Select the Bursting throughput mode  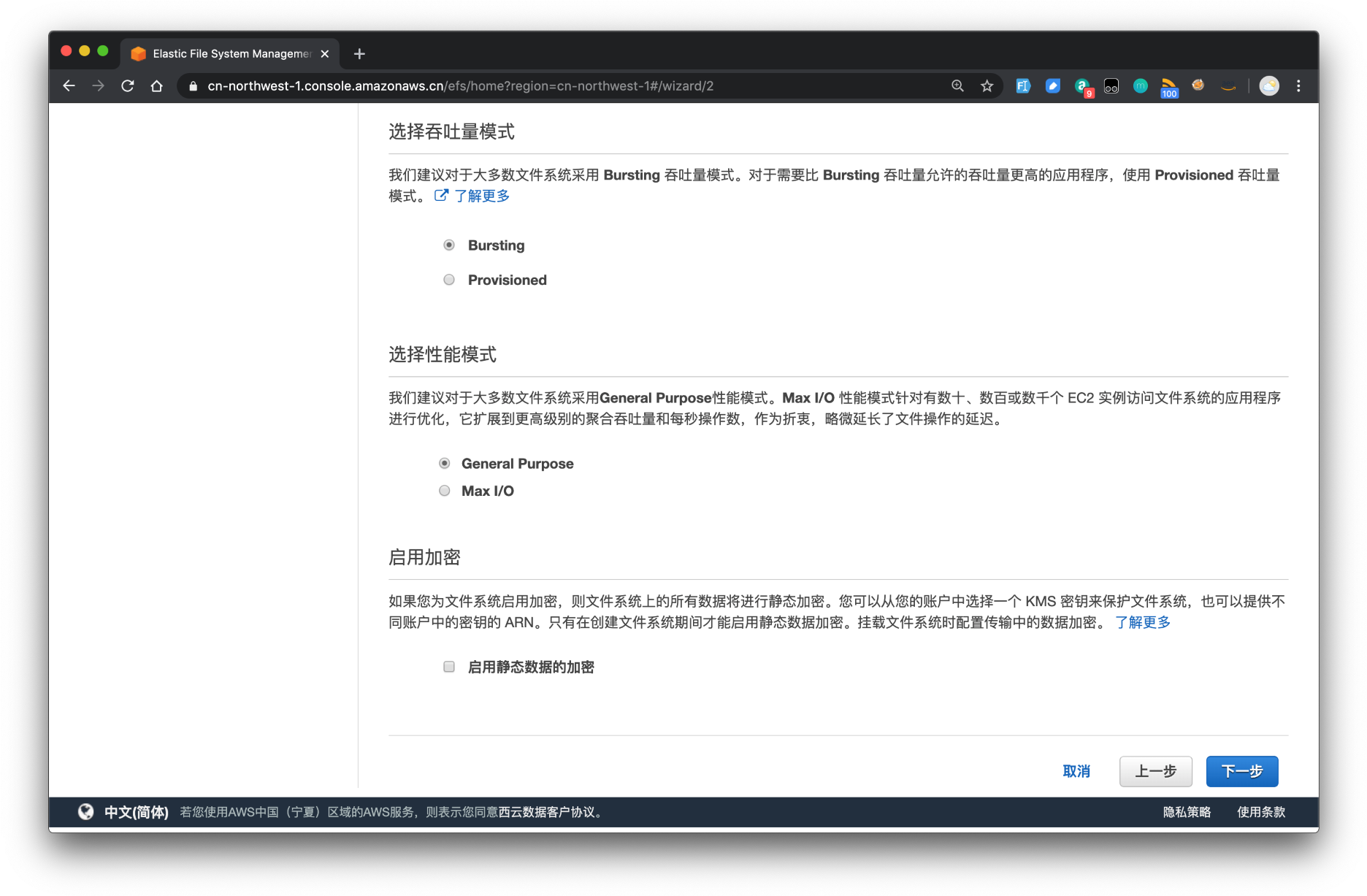point(449,245)
